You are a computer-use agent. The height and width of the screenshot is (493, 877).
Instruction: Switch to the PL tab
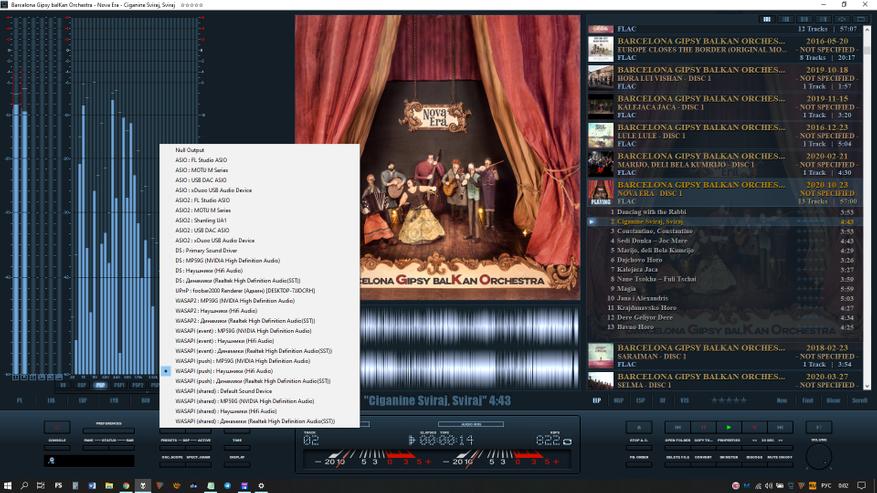click(x=20, y=401)
